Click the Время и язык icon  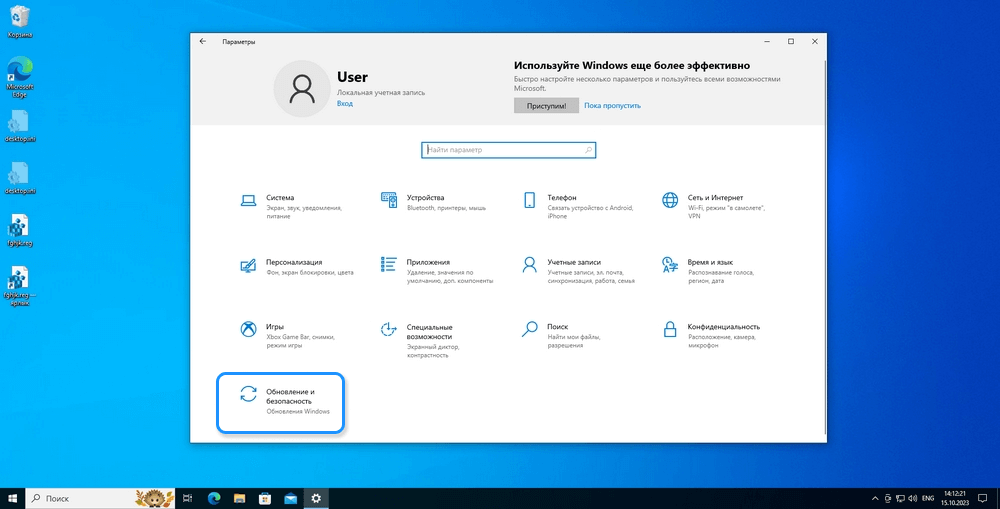670,265
